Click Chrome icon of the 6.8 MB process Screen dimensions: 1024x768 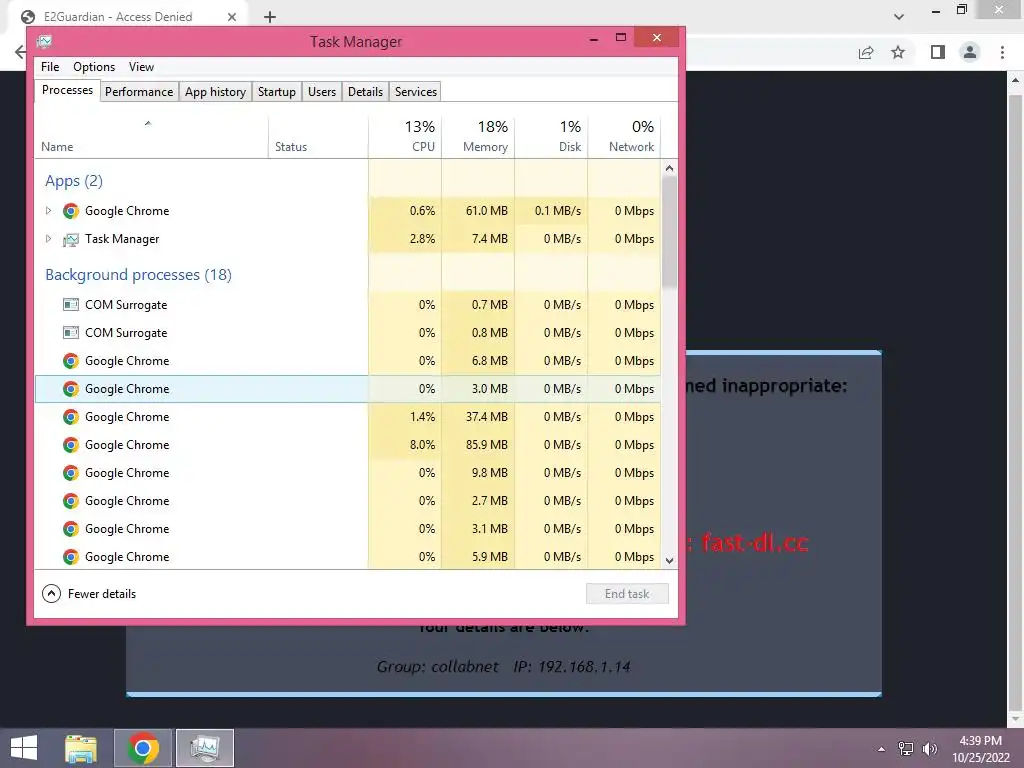(x=71, y=361)
